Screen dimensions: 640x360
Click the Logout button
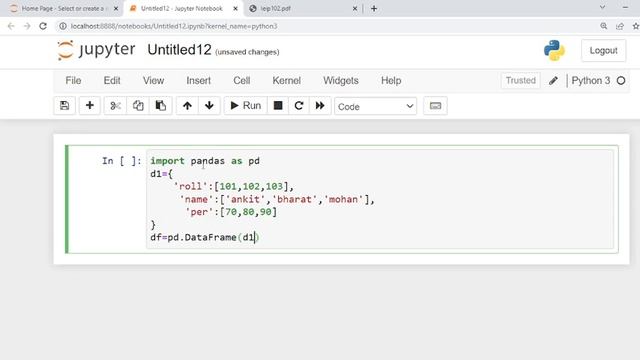point(603,51)
